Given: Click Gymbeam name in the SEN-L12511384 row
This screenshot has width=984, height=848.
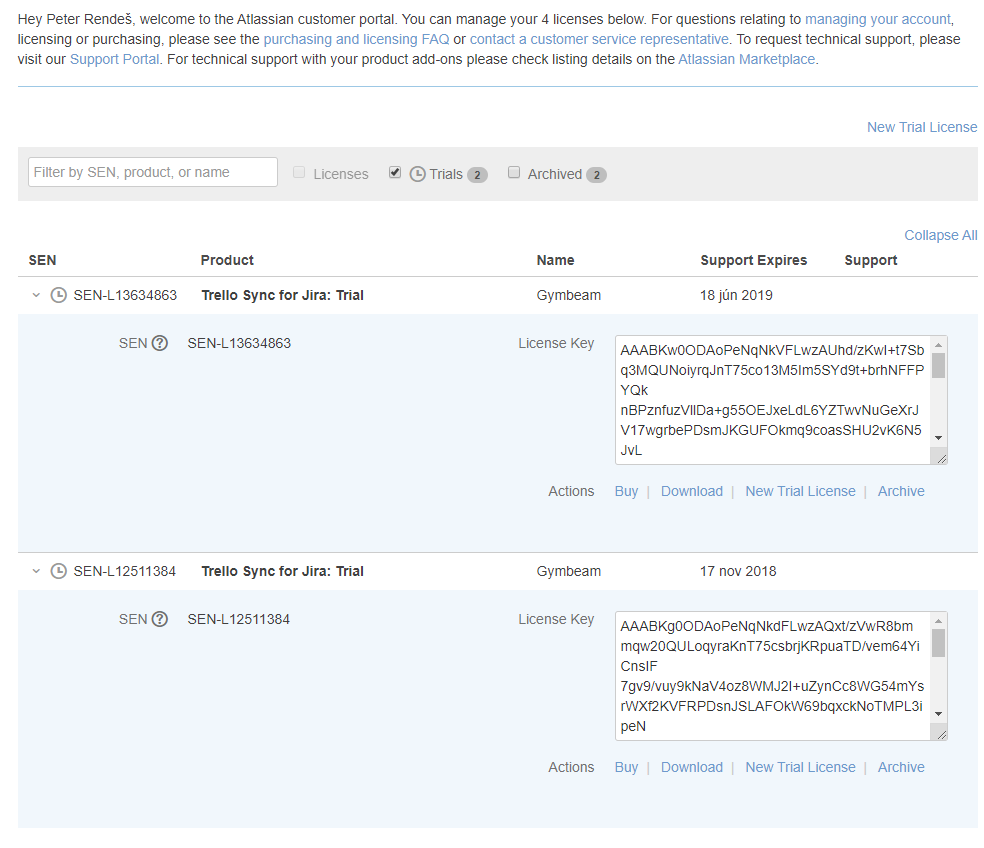Looking at the screenshot, I should point(569,571).
